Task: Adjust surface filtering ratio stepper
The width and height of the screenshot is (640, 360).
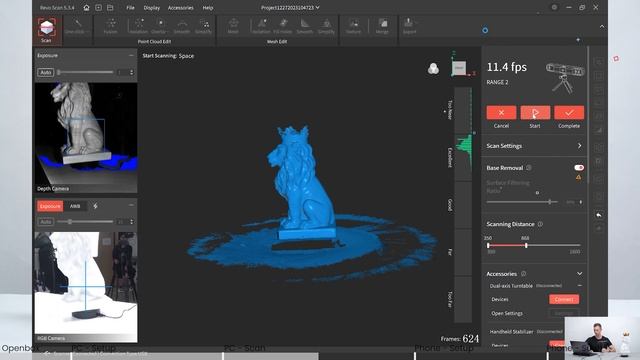Action: (x=581, y=202)
